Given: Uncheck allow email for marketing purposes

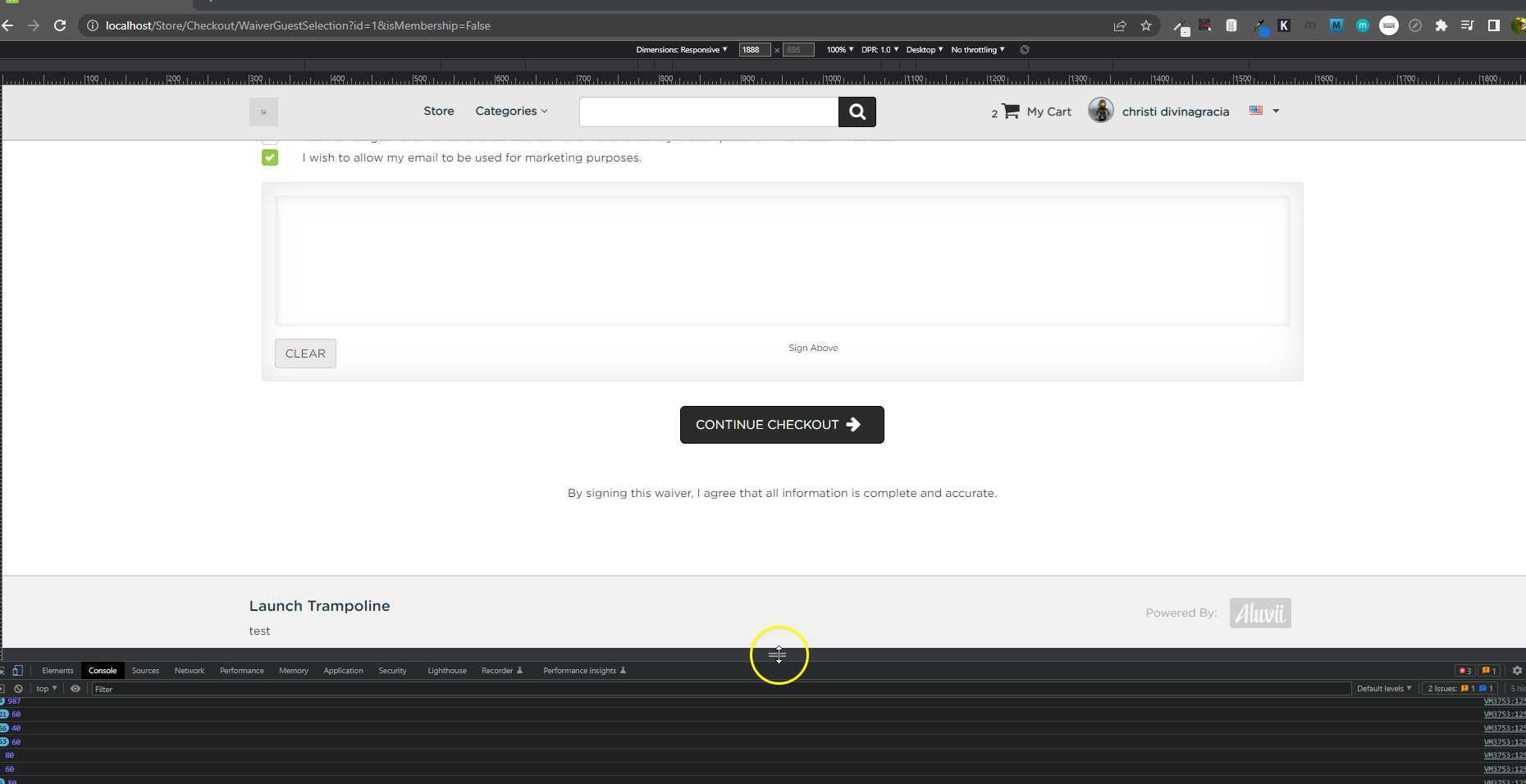Looking at the screenshot, I should (269, 157).
